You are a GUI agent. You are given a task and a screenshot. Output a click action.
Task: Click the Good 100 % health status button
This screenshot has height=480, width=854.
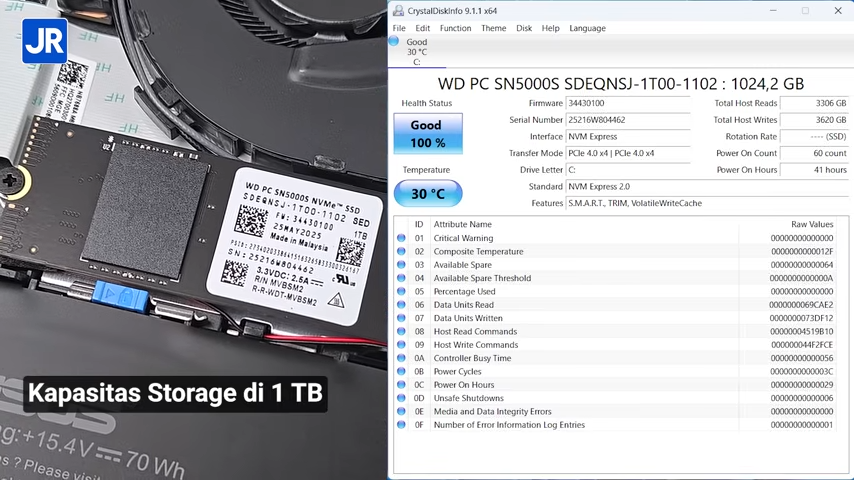click(x=428, y=133)
